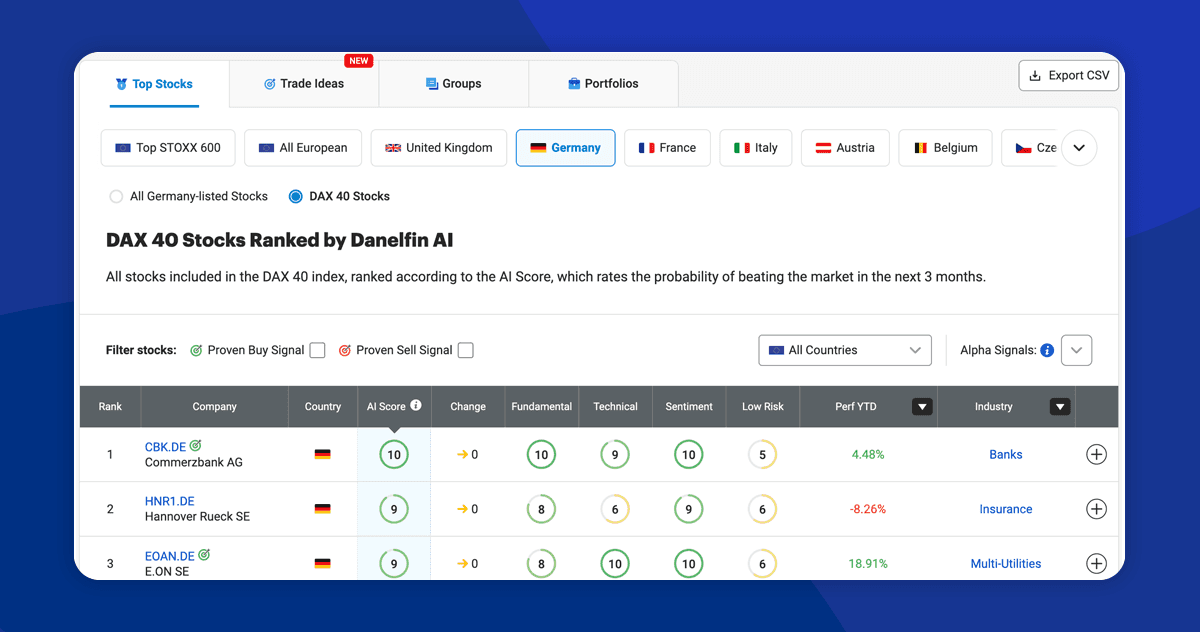Choose the Italy country filter

tap(755, 148)
